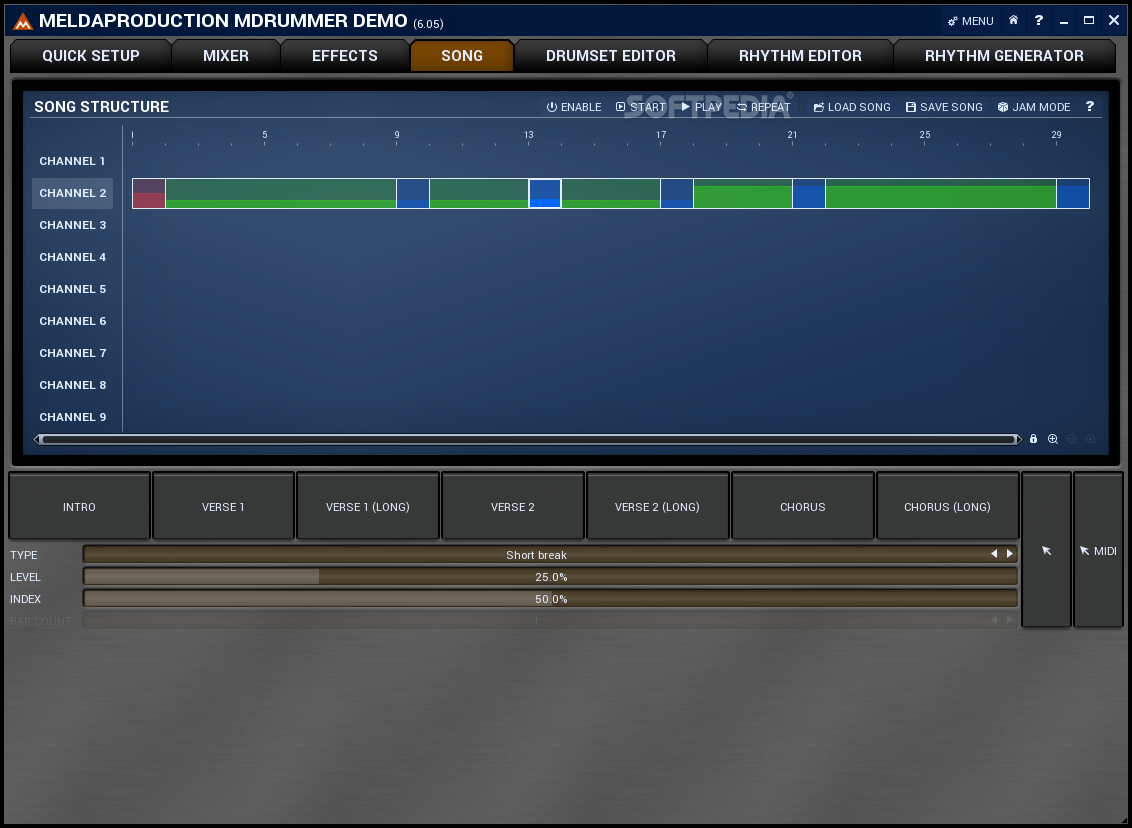Screen dimensions: 1132x828
Task: Select the selected blue break block at bar 13
Action: tap(545, 193)
